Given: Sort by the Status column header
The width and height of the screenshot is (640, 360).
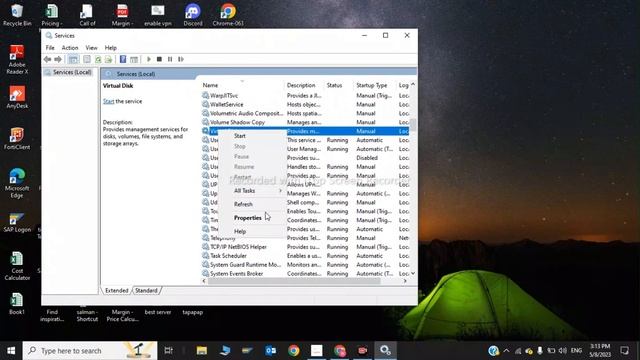Looking at the screenshot, I should pos(339,85).
